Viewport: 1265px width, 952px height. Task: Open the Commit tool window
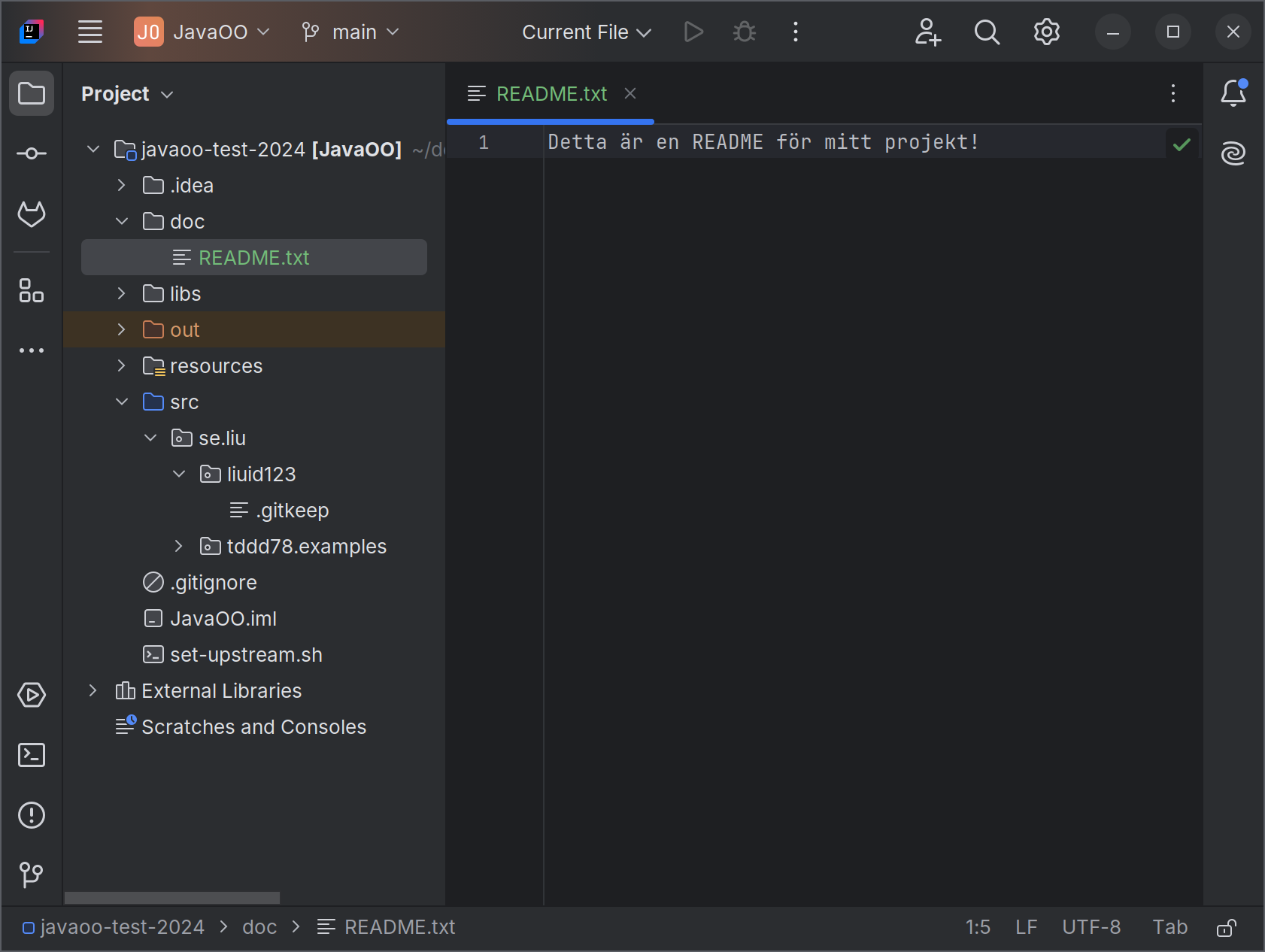[32, 153]
